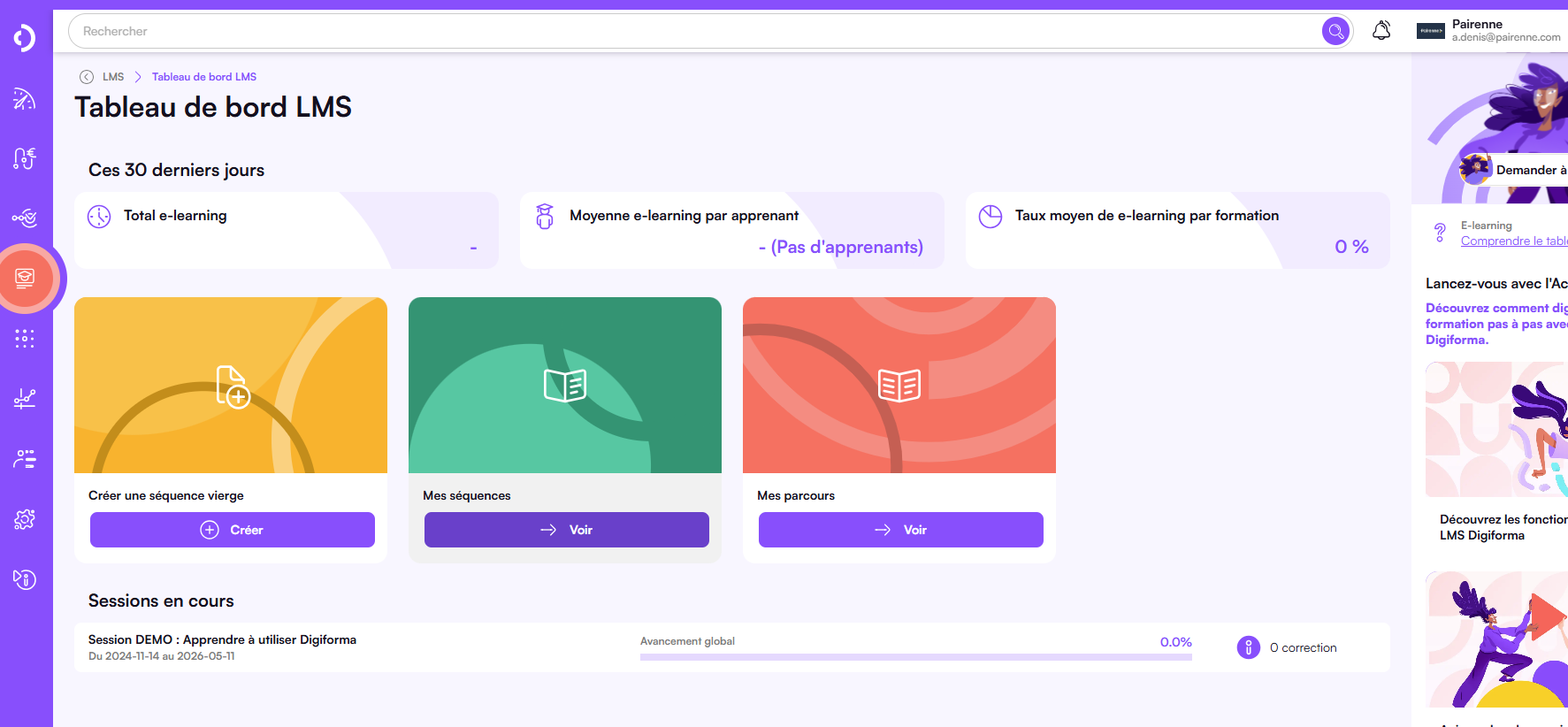
Task: Click the a.denis@pairenne.com email text
Action: point(1506,37)
